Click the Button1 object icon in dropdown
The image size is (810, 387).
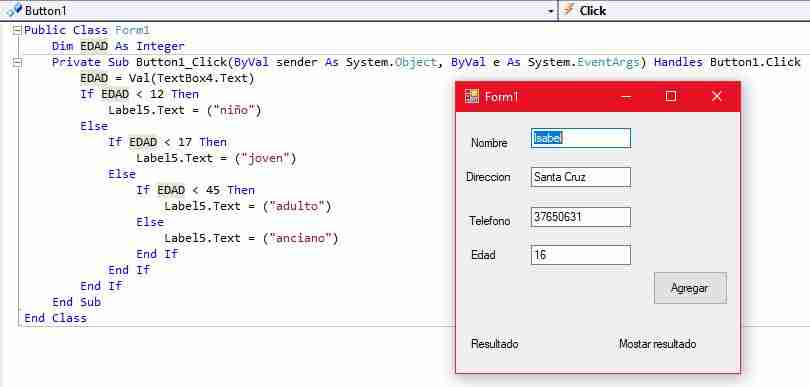click(x=14, y=10)
